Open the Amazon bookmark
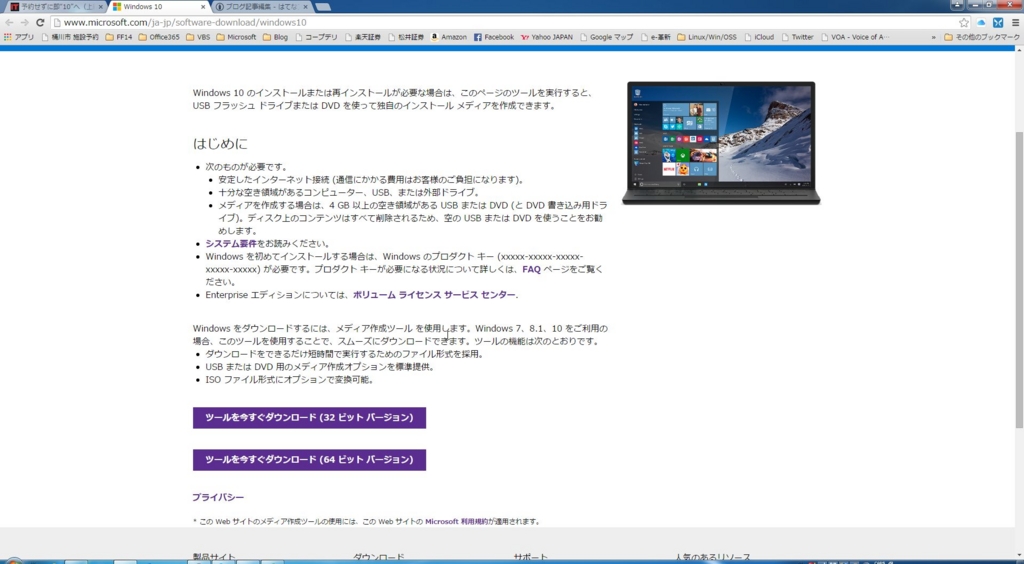 pos(449,37)
